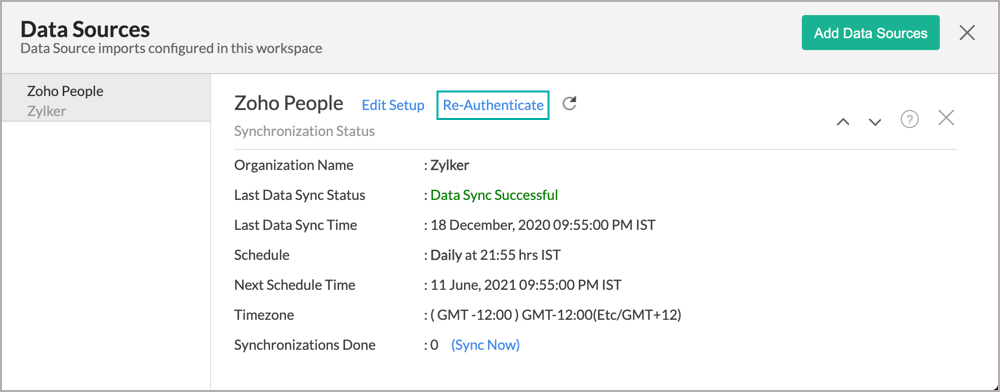The width and height of the screenshot is (1000, 392).
Task: Go to previous data source with up chevron
Action: pos(843,121)
